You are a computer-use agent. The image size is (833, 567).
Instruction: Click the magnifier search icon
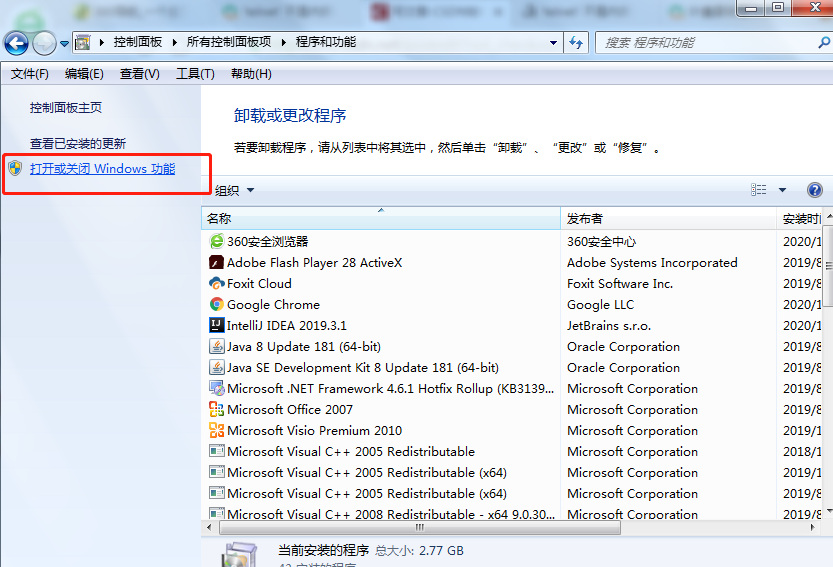click(x=824, y=43)
